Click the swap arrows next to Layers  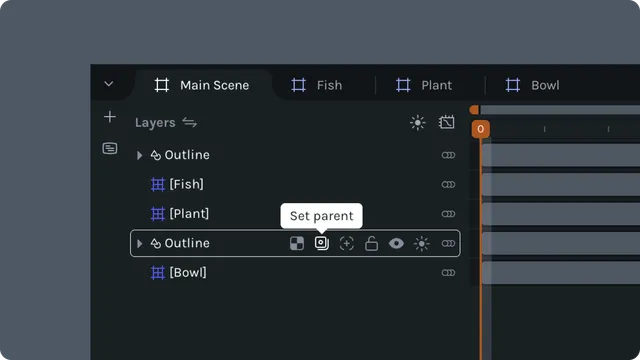(x=190, y=122)
